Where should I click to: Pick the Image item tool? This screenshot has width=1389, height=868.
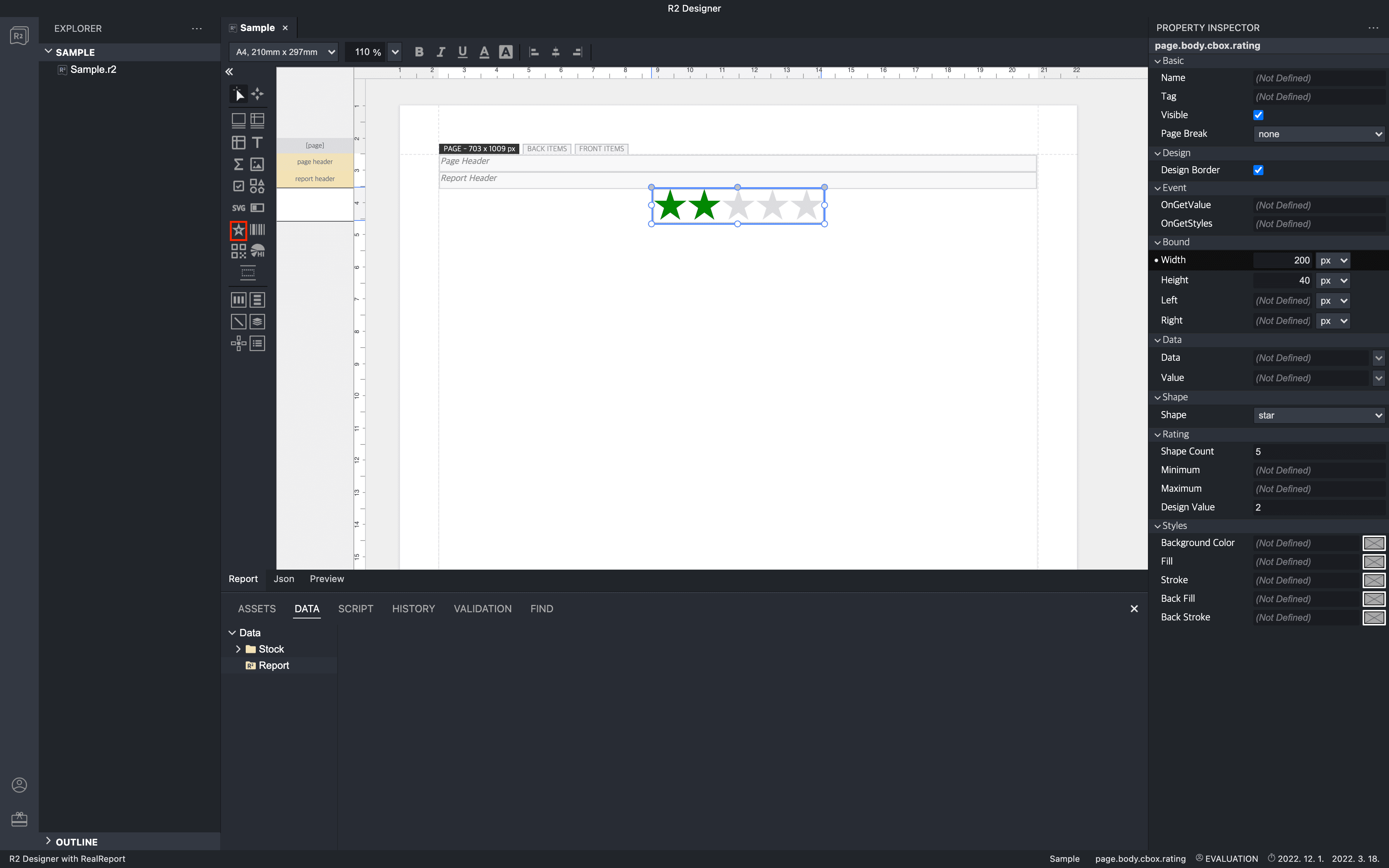click(x=258, y=164)
